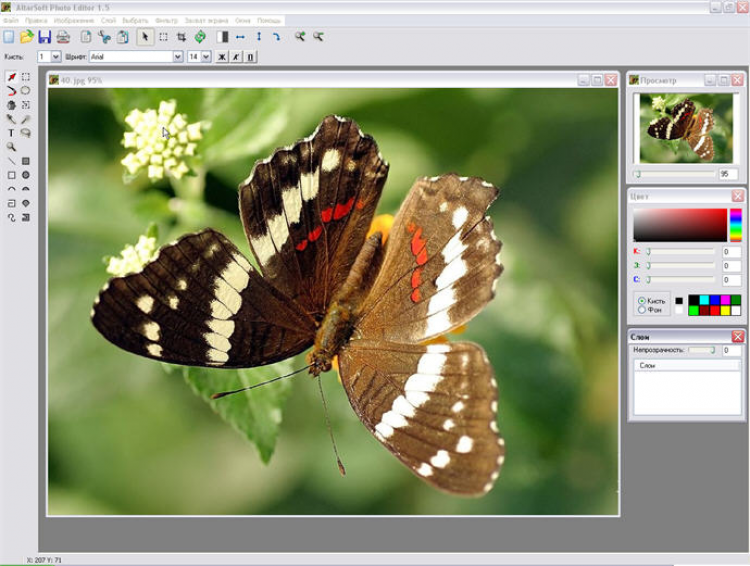The width and height of the screenshot is (750, 566).
Task: Click the Flip horizontal arrow icon
Action: pos(240,37)
